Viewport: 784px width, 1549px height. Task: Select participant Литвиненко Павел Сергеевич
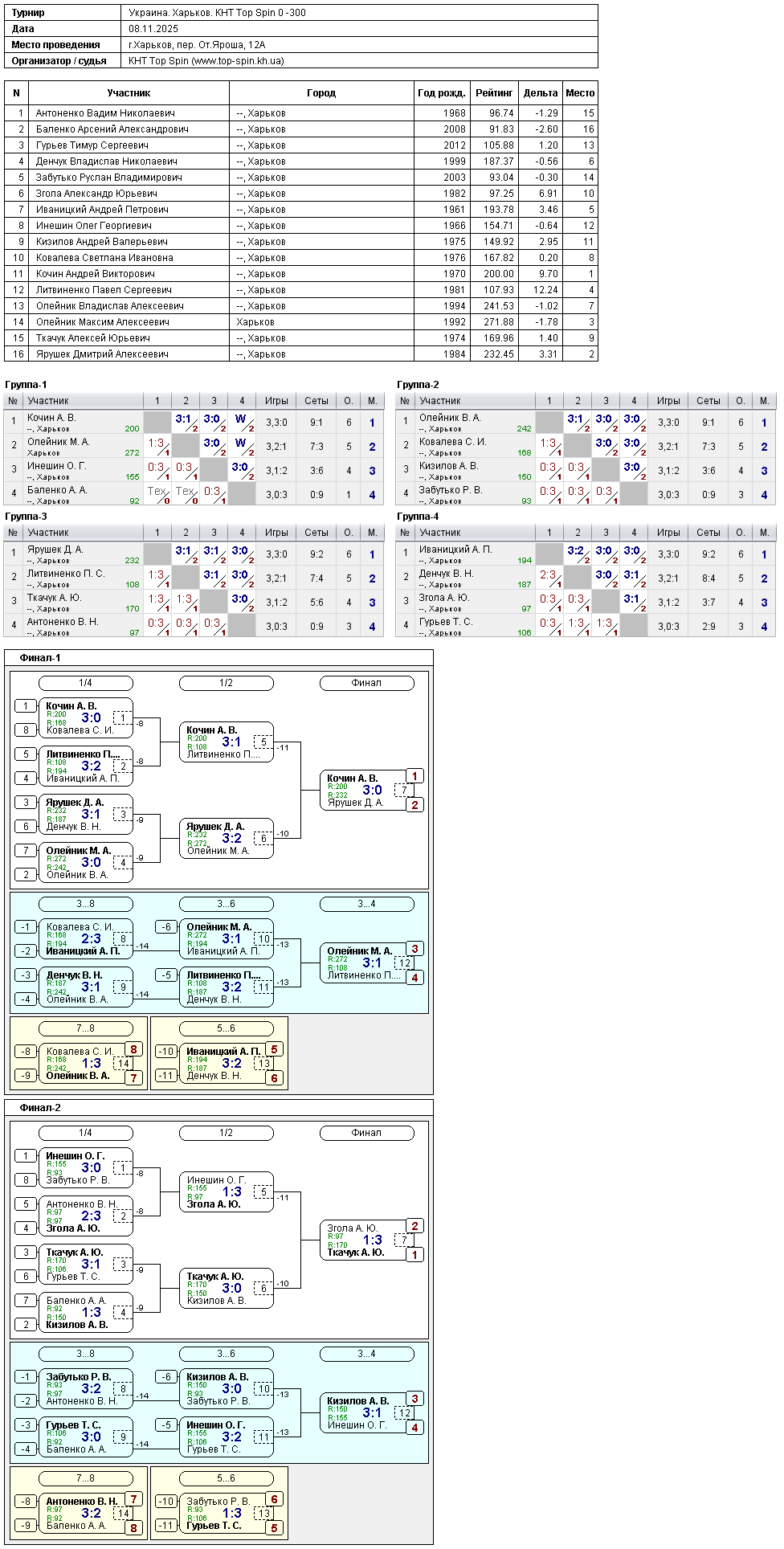(x=104, y=290)
